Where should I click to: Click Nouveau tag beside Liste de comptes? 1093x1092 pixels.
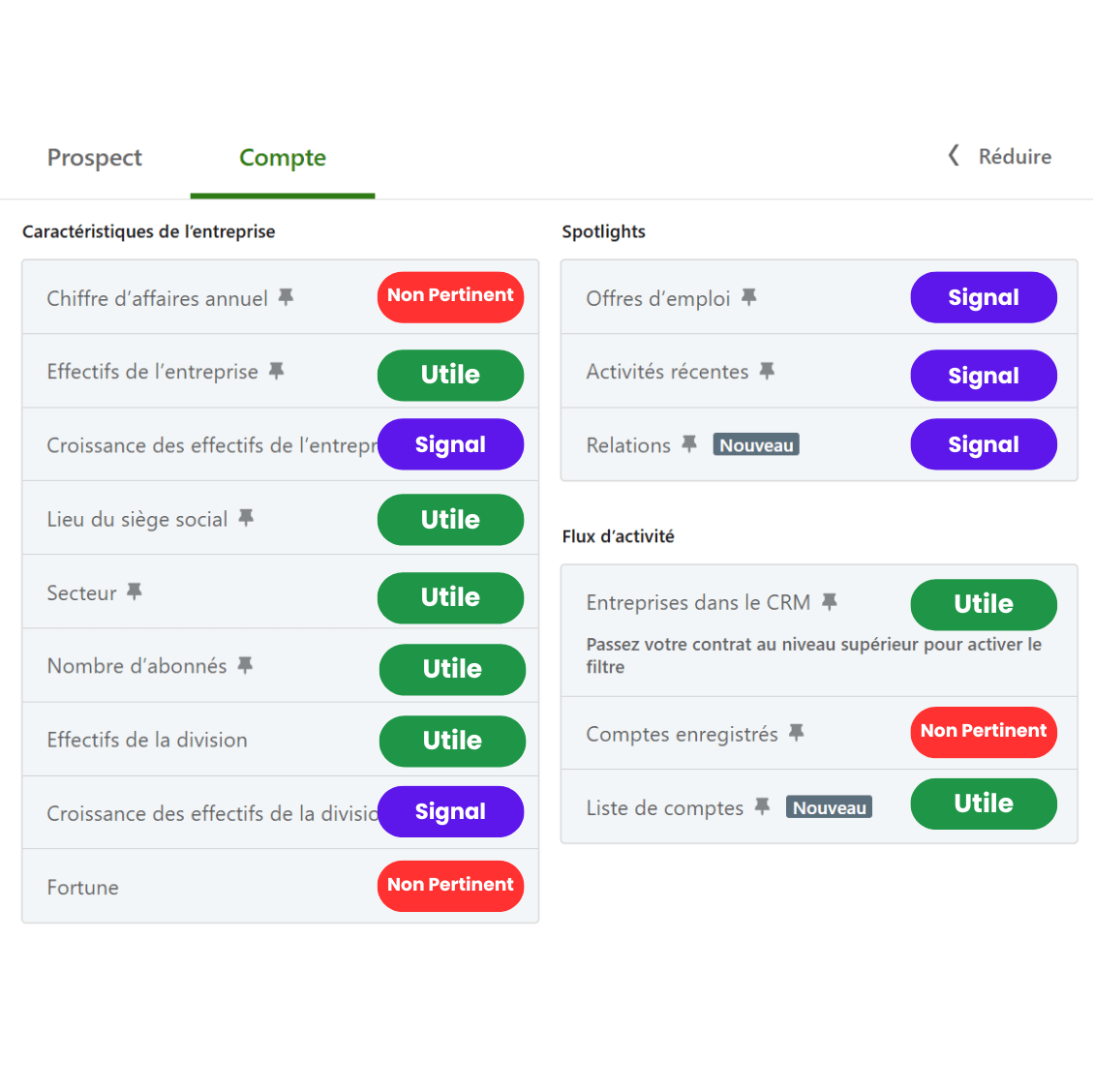pyautogui.click(x=829, y=807)
